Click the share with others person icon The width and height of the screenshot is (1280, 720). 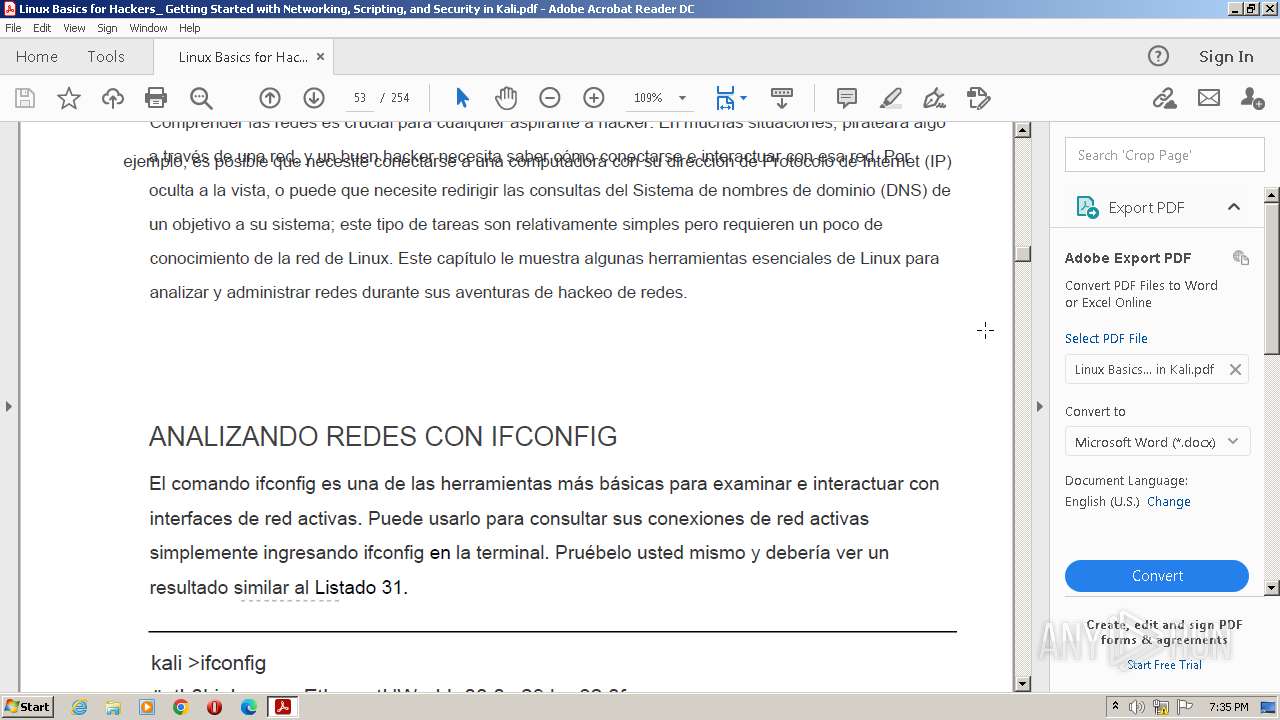tap(1252, 98)
